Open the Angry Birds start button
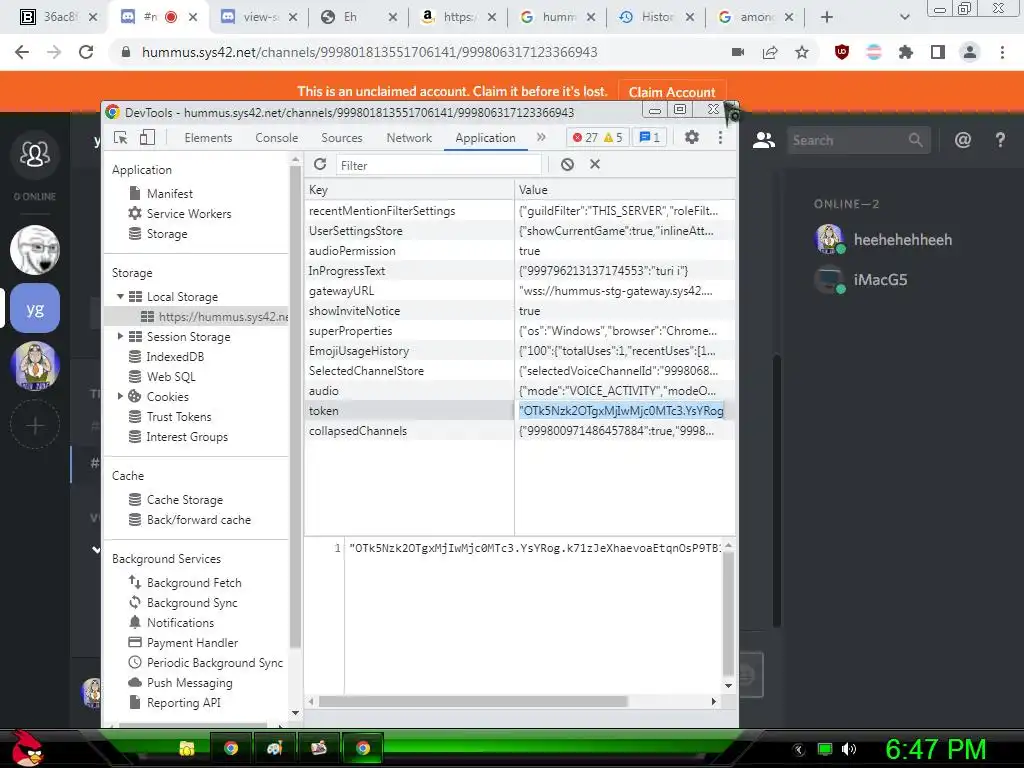This screenshot has height=768, width=1024. pyautogui.click(x=28, y=748)
